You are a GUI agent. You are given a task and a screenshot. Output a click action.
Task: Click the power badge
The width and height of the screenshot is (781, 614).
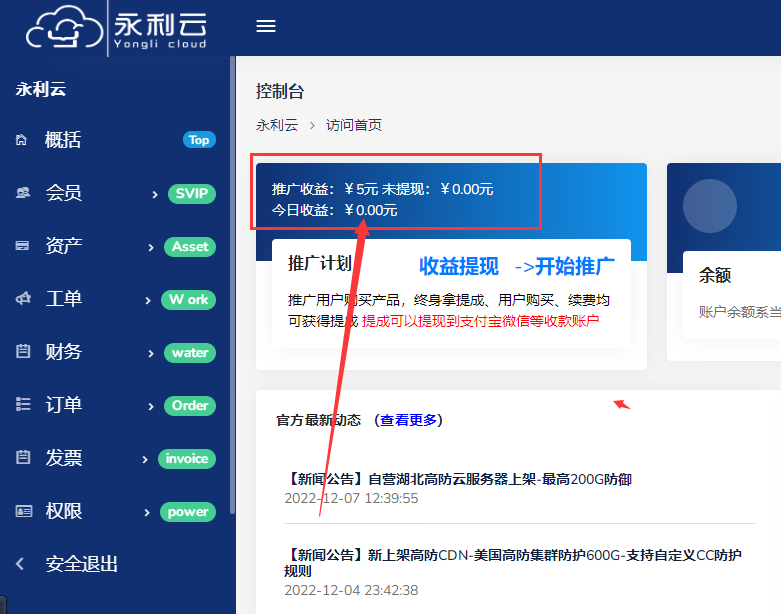coord(188,512)
